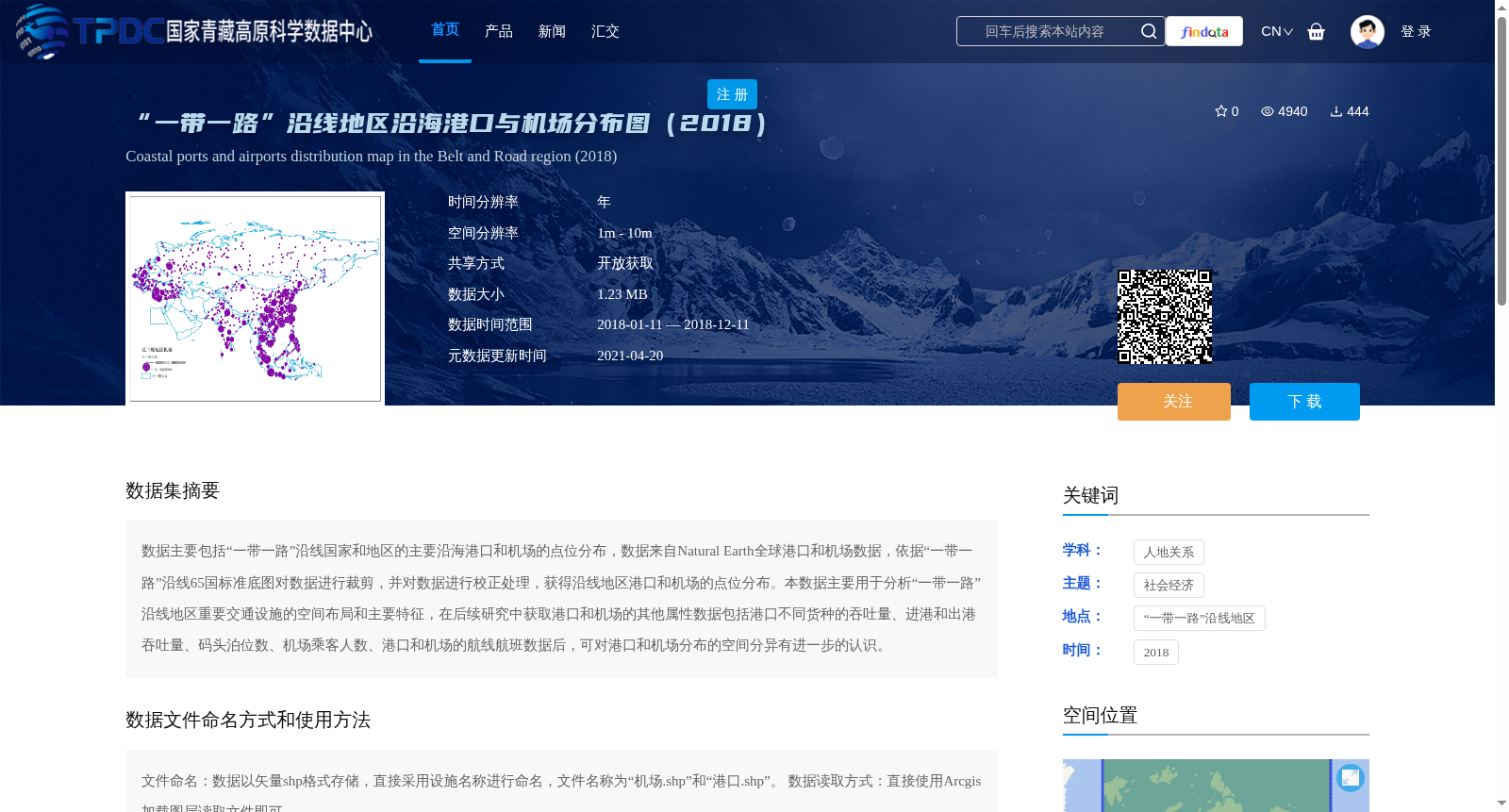Screen dimensions: 1509x812
Task: Click the orange 关注 follow button
Action: click(1174, 402)
